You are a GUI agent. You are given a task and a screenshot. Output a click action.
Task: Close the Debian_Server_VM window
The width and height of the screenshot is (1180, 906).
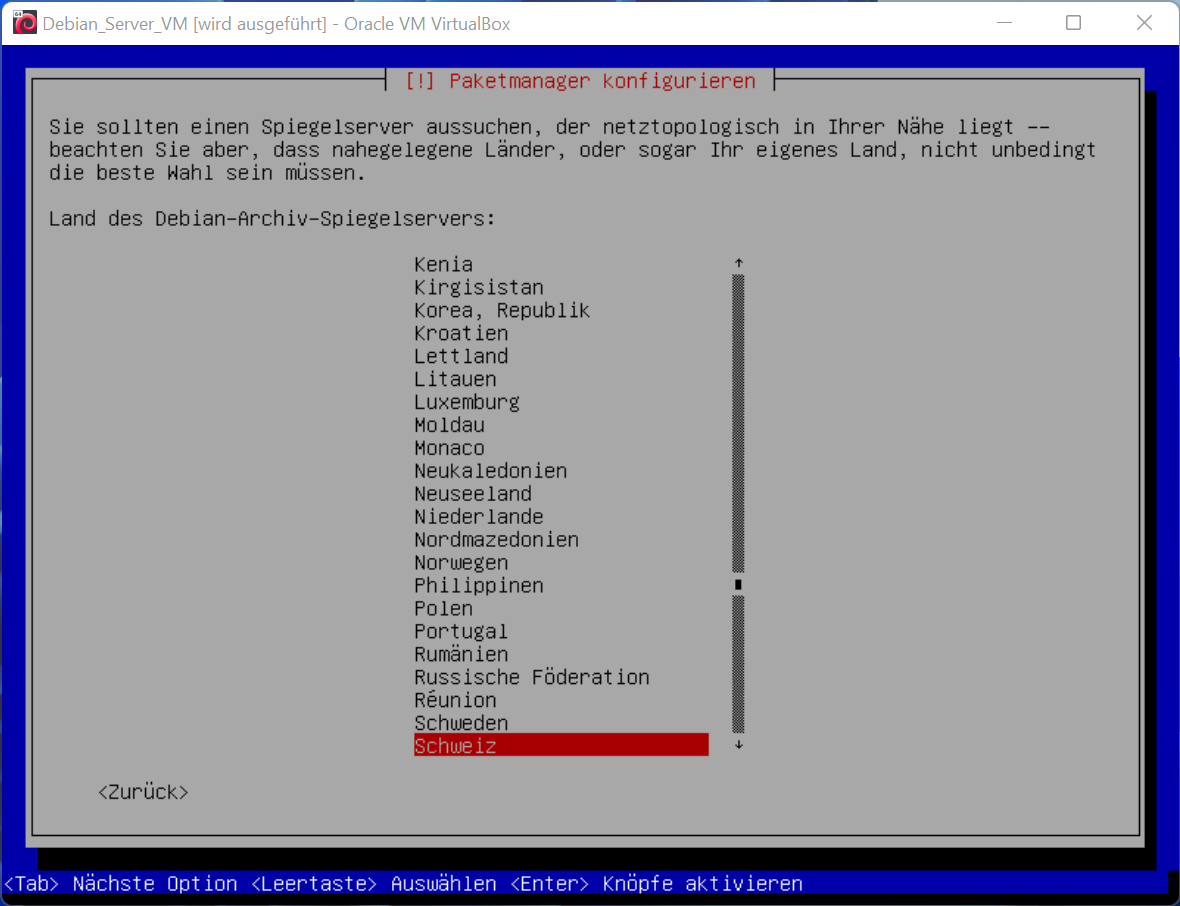point(1144,23)
